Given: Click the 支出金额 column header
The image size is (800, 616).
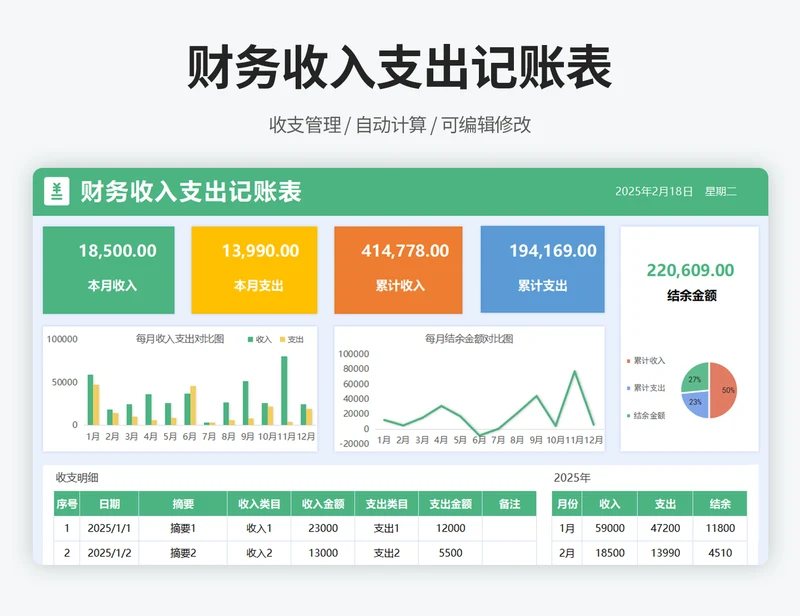Looking at the screenshot, I should (450, 504).
